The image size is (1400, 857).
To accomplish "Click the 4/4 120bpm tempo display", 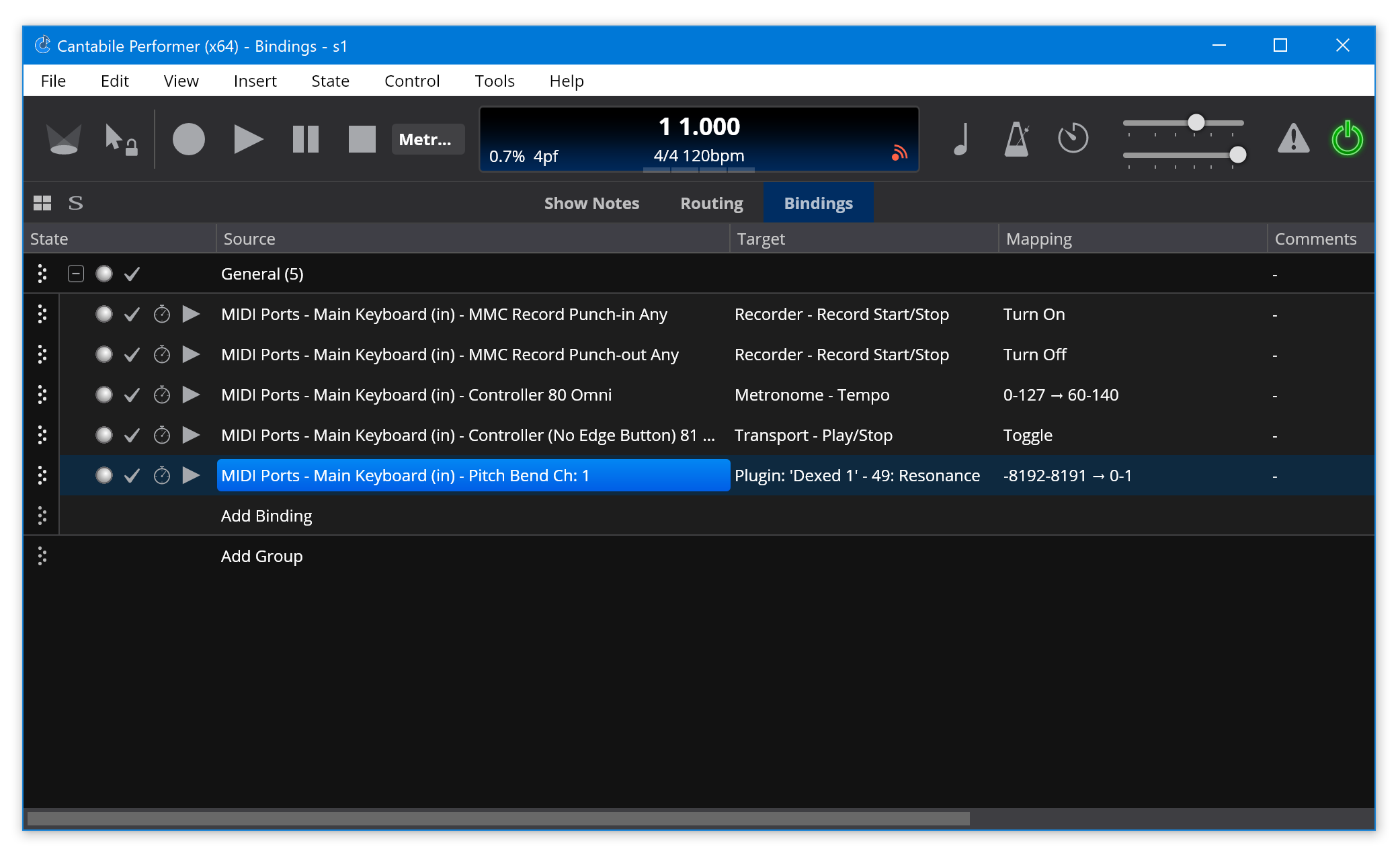I will [699, 156].
